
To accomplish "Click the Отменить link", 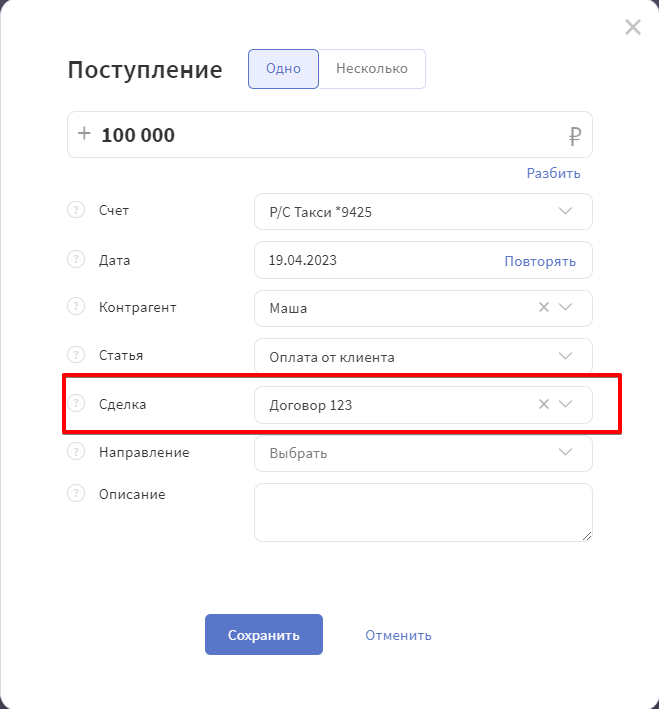I will click(x=398, y=635).
